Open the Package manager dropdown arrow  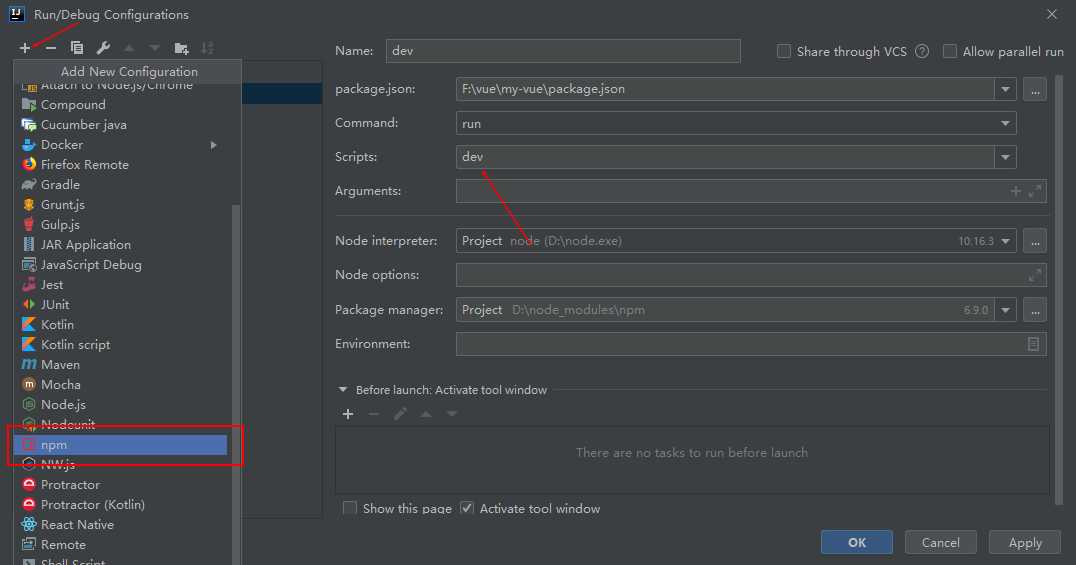pyautogui.click(x=1005, y=310)
